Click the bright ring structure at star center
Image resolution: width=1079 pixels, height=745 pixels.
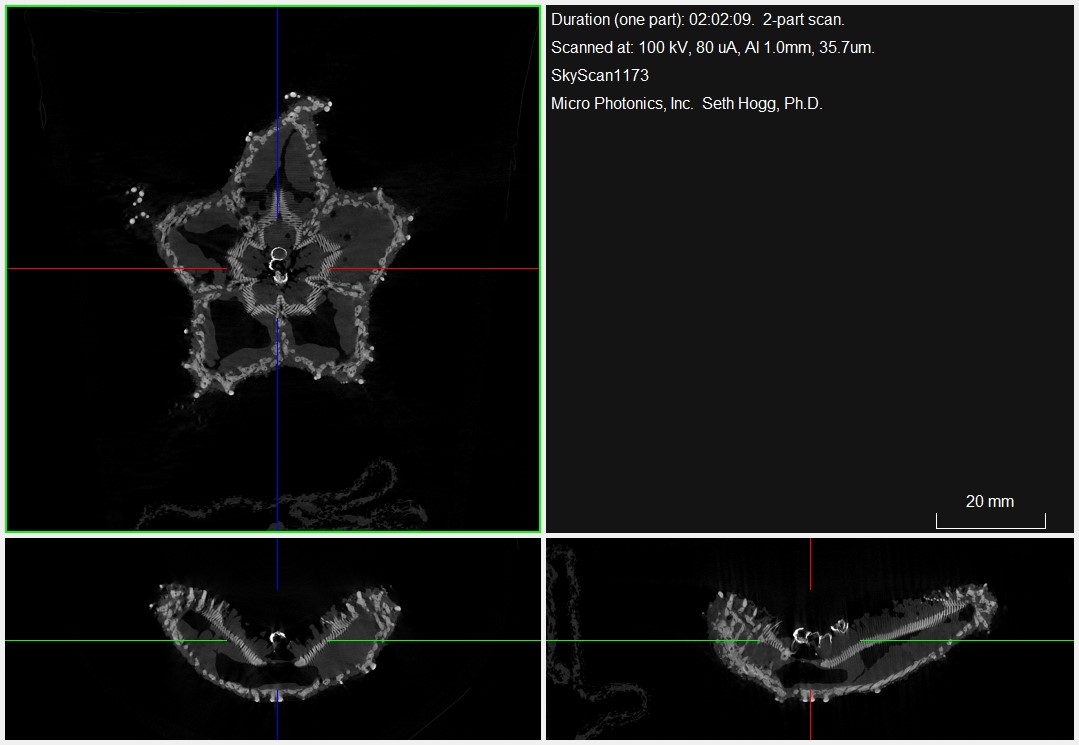click(279, 256)
